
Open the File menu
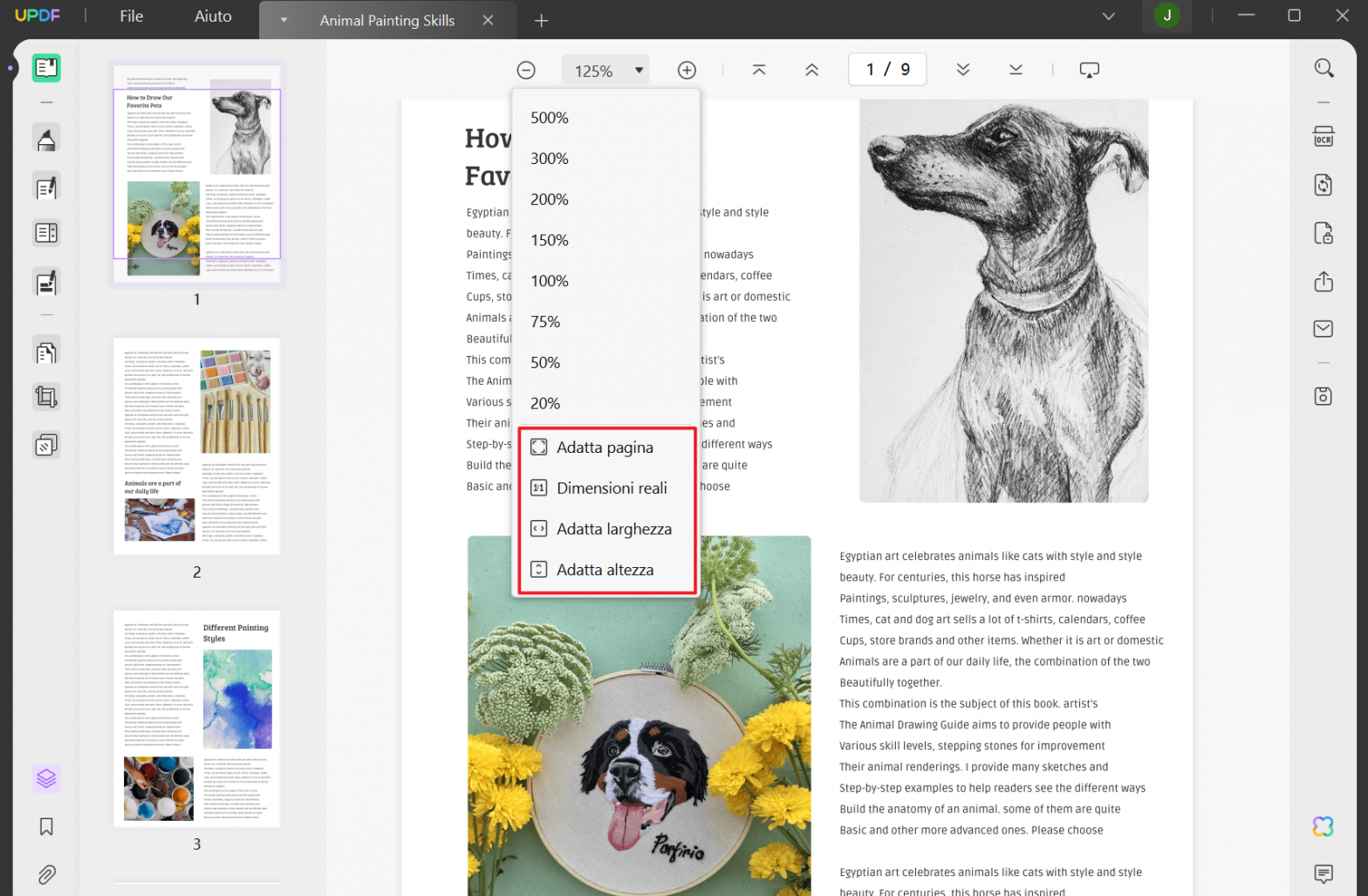pyautogui.click(x=132, y=17)
